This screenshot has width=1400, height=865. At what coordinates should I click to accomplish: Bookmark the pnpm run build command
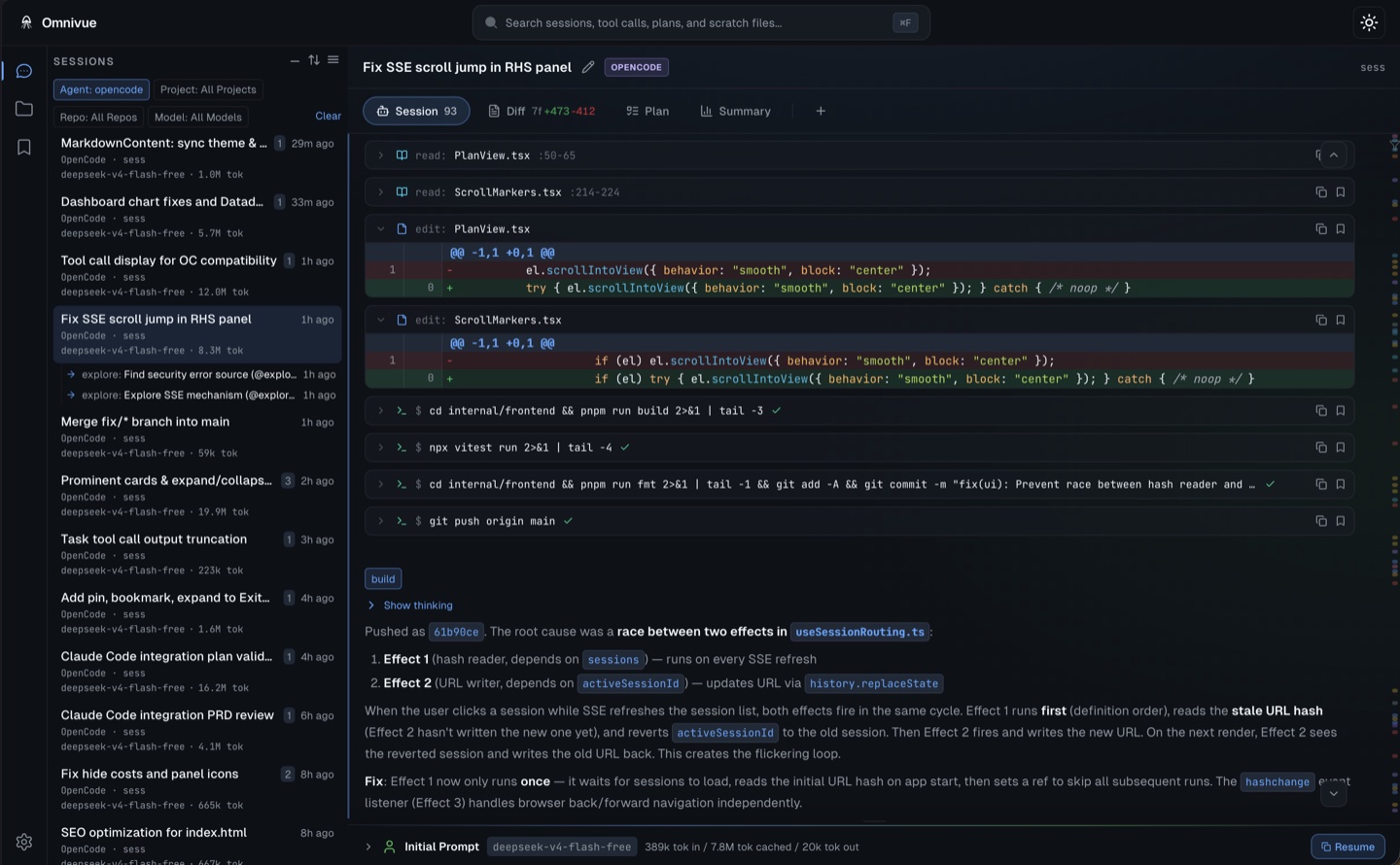tap(1341, 411)
